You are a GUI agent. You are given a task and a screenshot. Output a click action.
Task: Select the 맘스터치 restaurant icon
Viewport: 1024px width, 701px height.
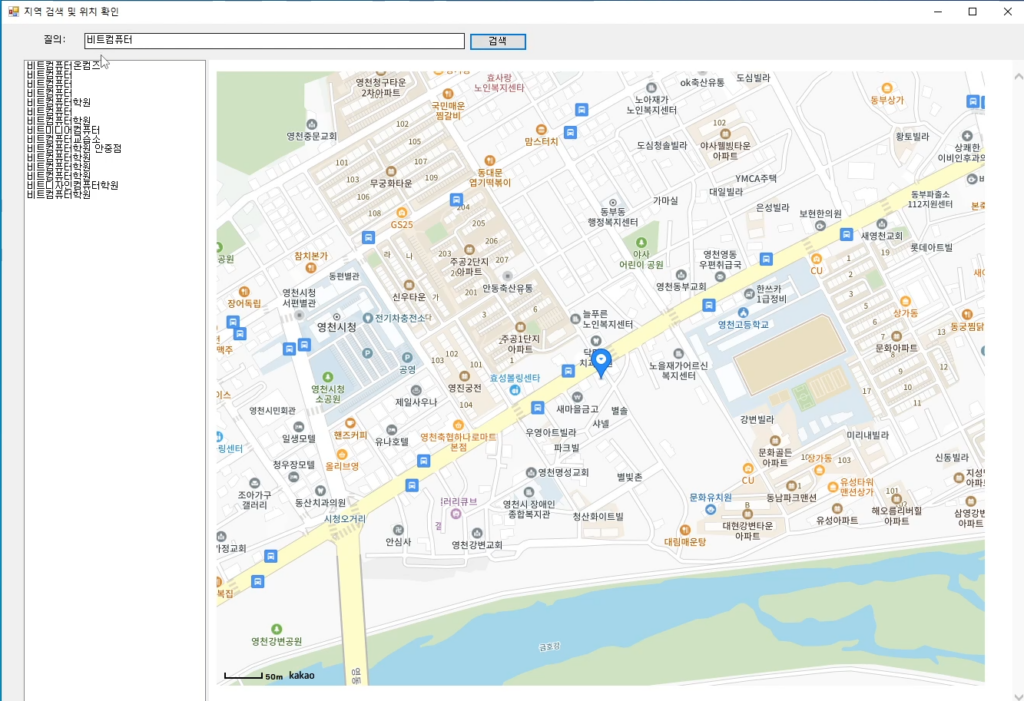pyautogui.click(x=541, y=129)
